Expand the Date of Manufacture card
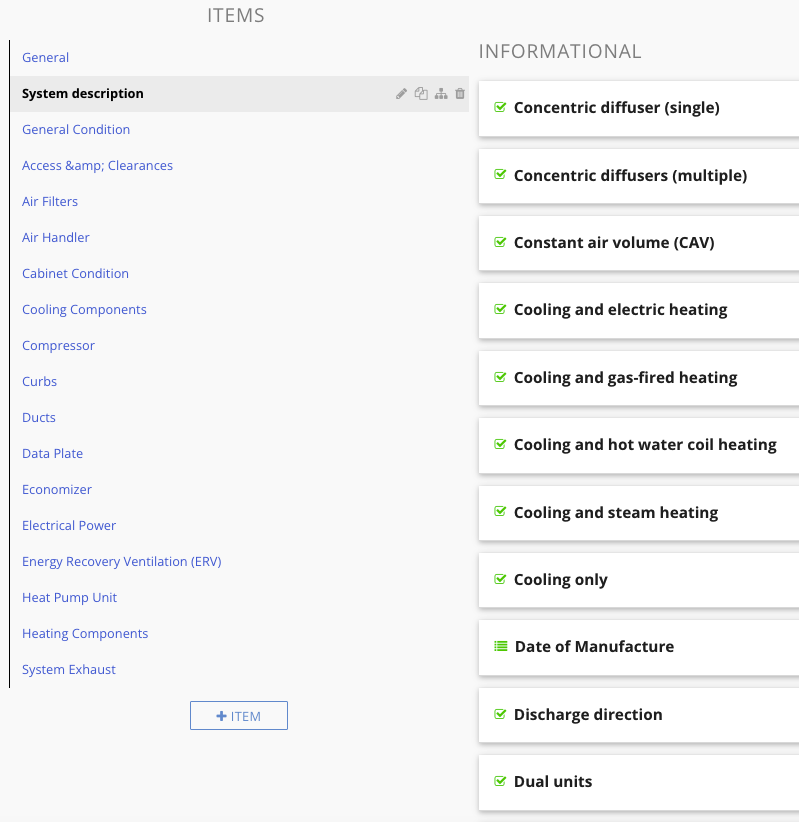The image size is (799, 822). pyautogui.click(x=639, y=647)
